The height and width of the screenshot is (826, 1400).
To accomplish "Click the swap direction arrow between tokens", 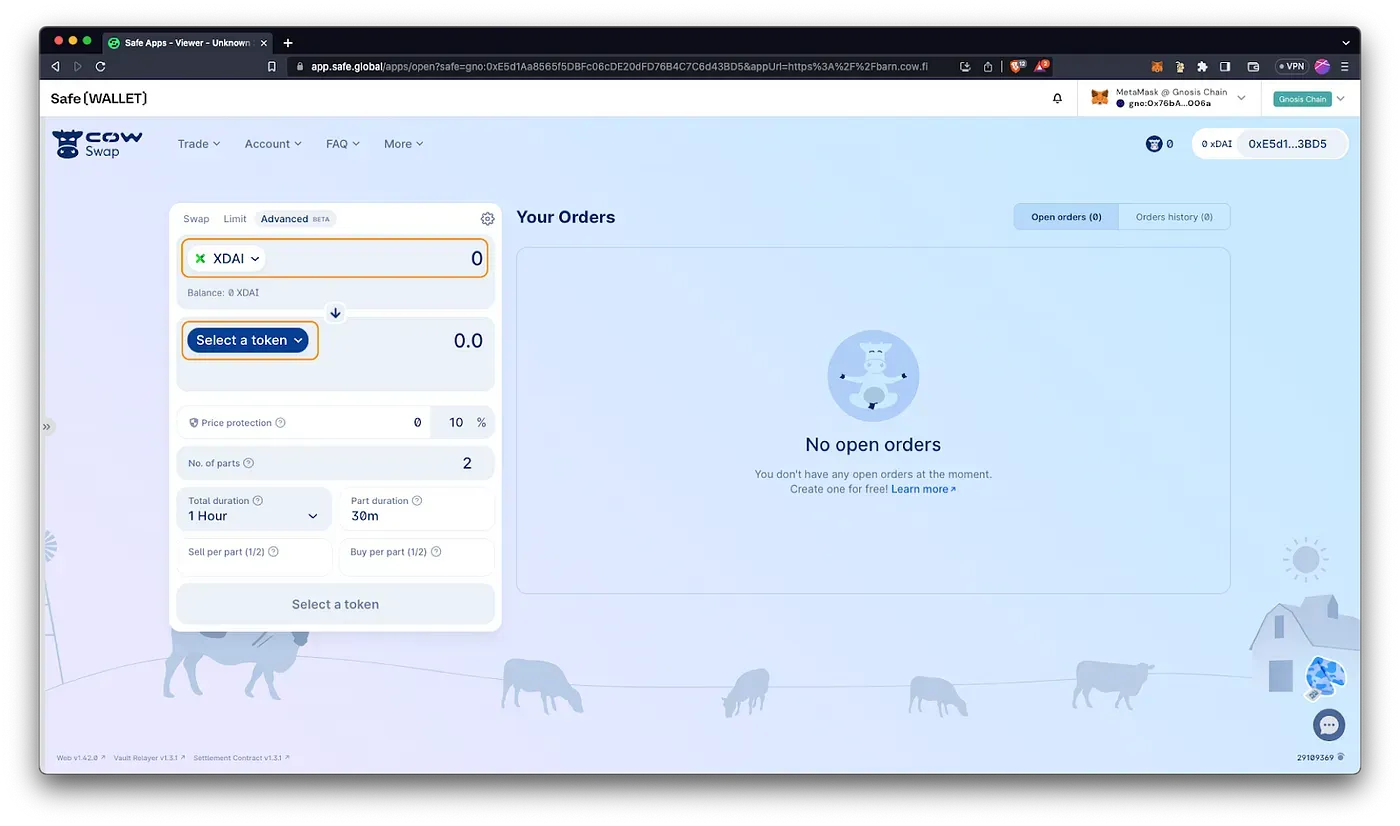I will click(x=336, y=313).
